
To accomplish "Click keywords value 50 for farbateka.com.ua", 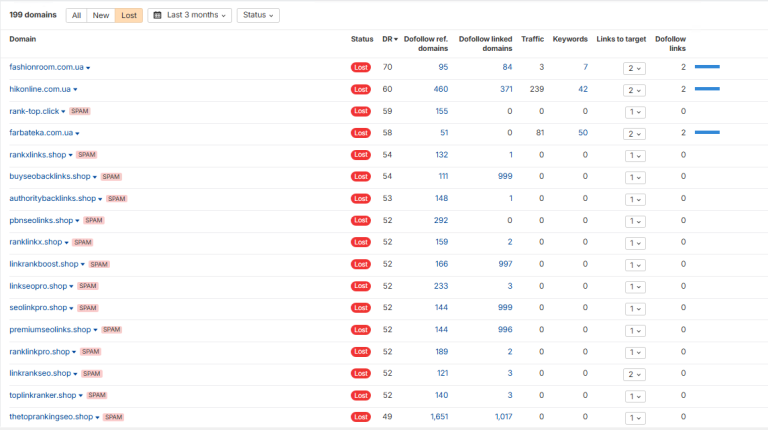I will point(583,133).
